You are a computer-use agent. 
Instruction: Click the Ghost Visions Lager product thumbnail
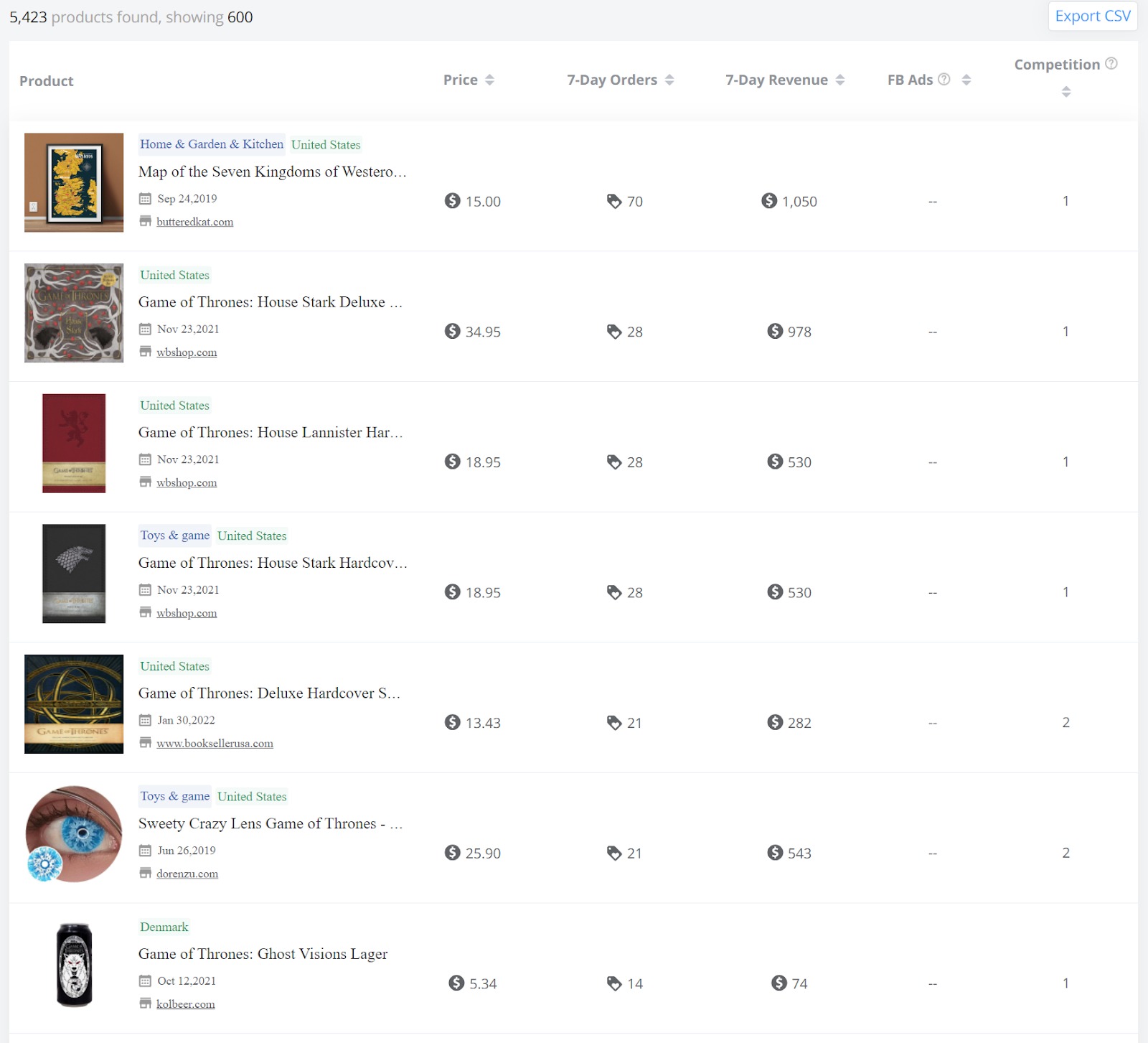(x=73, y=965)
